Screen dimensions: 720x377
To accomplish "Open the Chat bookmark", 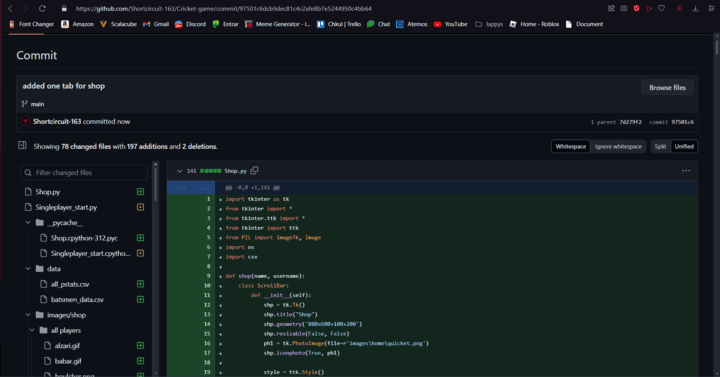I will pyautogui.click(x=378, y=24).
